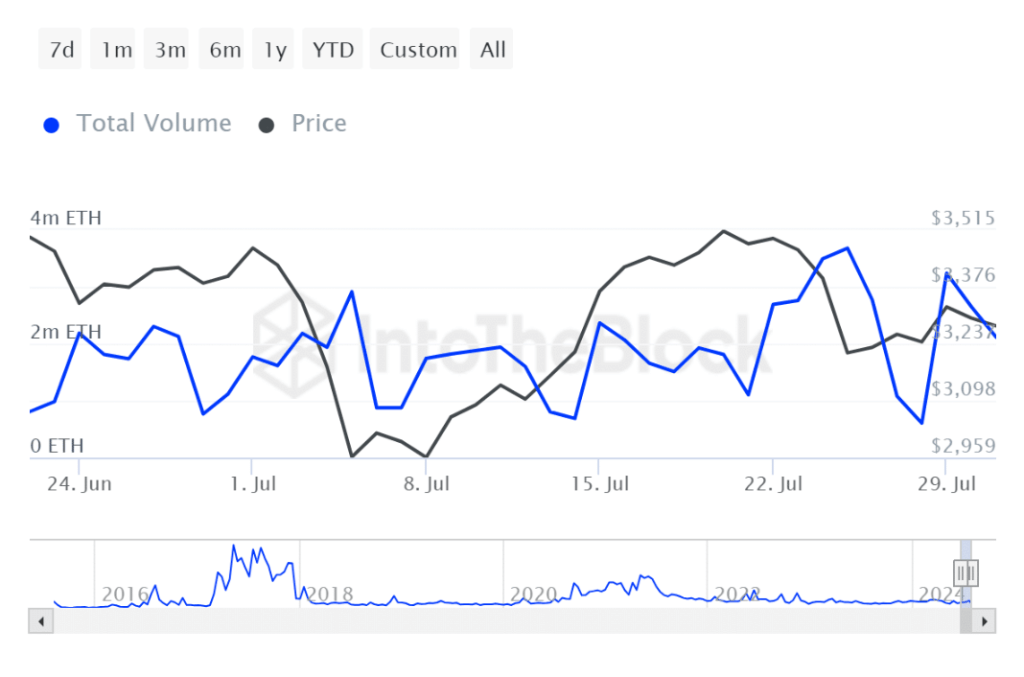Click the 2017 volume spike in navigator
The height and width of the screenshot is (677, 1024).
click(x=234, y=547)
